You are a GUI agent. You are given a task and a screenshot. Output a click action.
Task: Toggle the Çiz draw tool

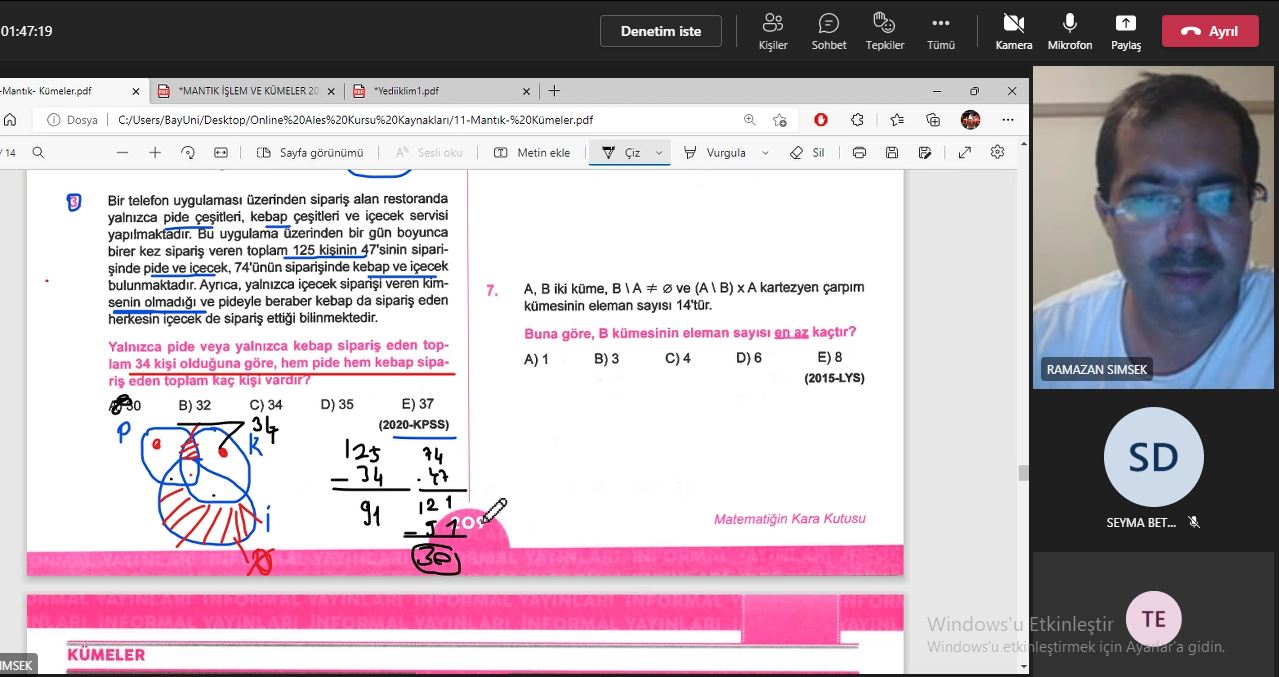[620, 153]
